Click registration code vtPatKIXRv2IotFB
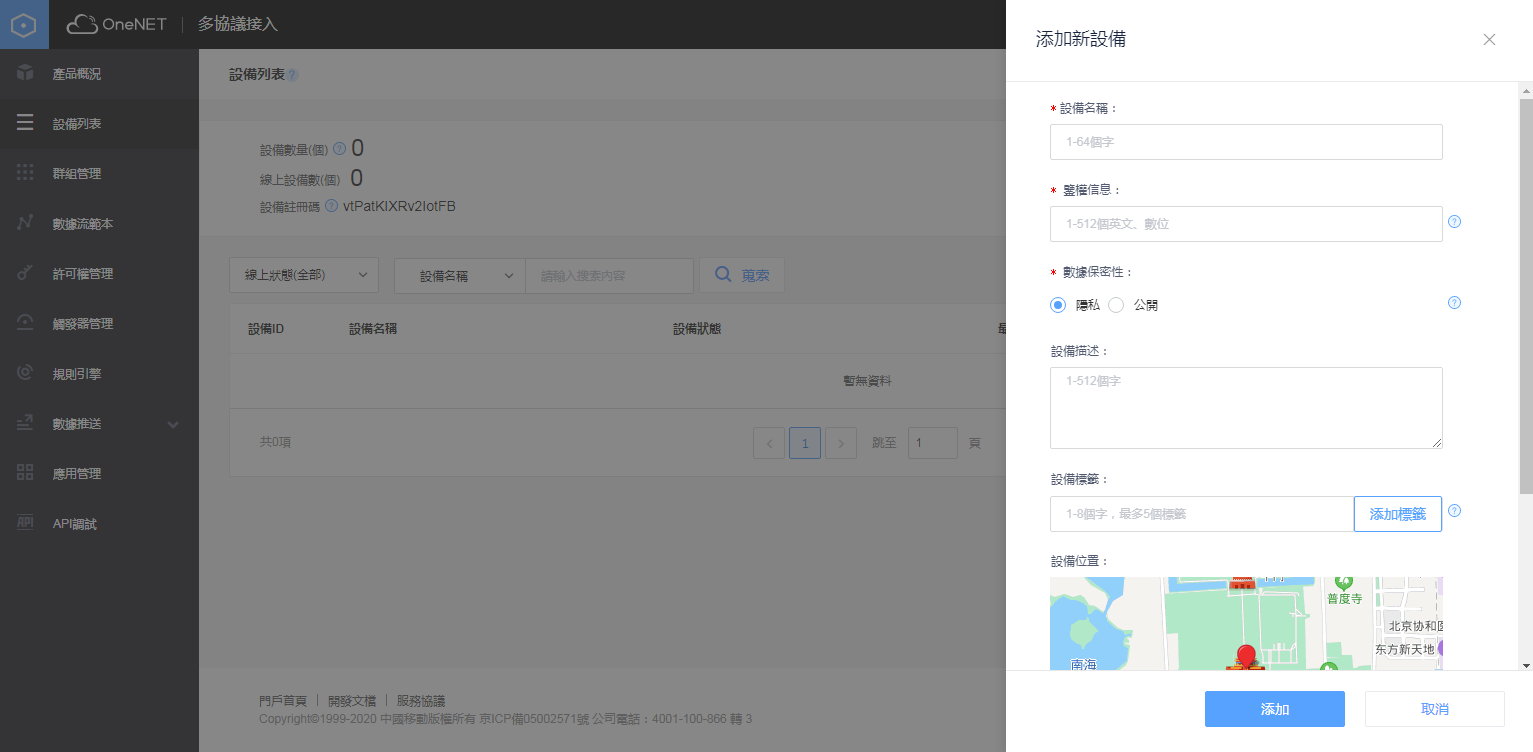Screen dimensions: 1533x752 tap(399, 206)
